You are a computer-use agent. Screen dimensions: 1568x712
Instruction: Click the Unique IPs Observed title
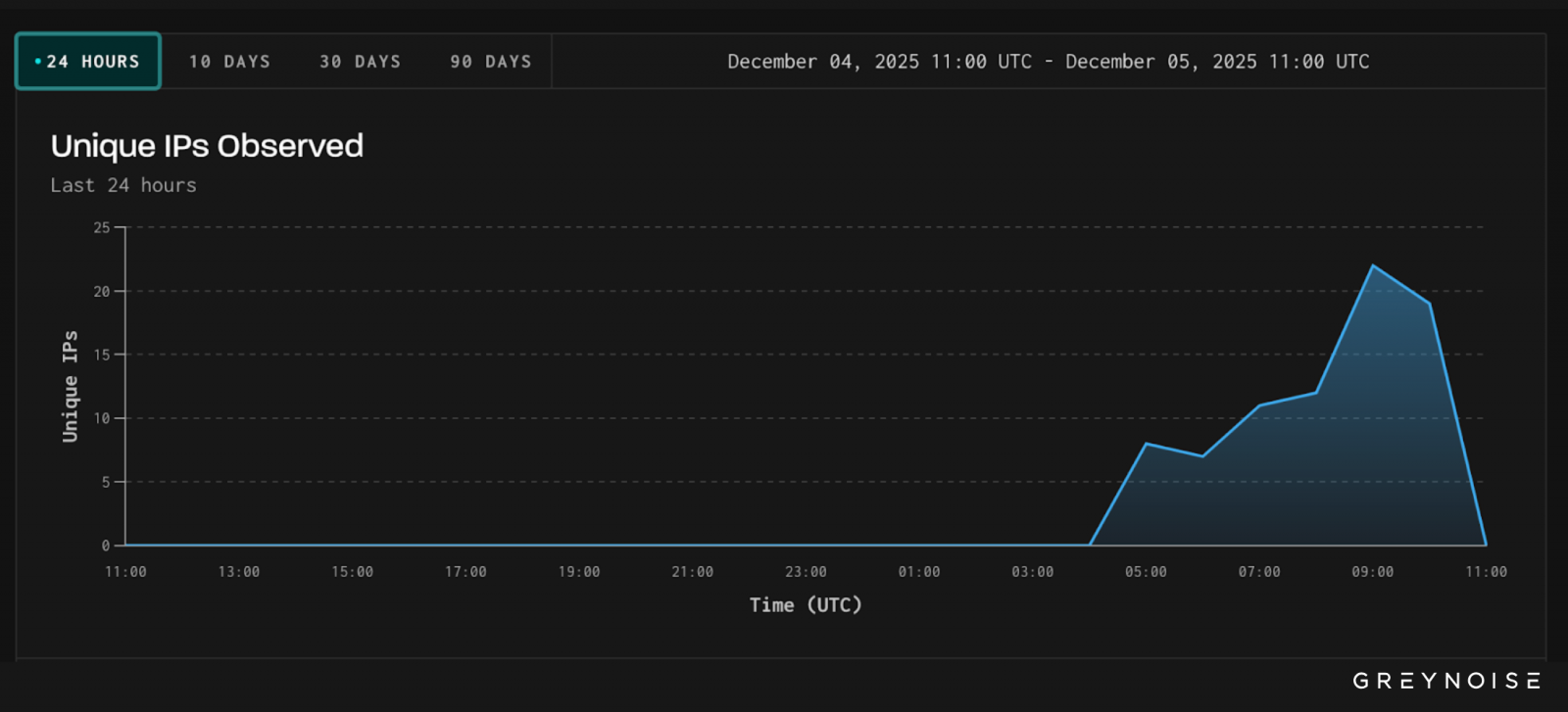click(x=207, y=146)
